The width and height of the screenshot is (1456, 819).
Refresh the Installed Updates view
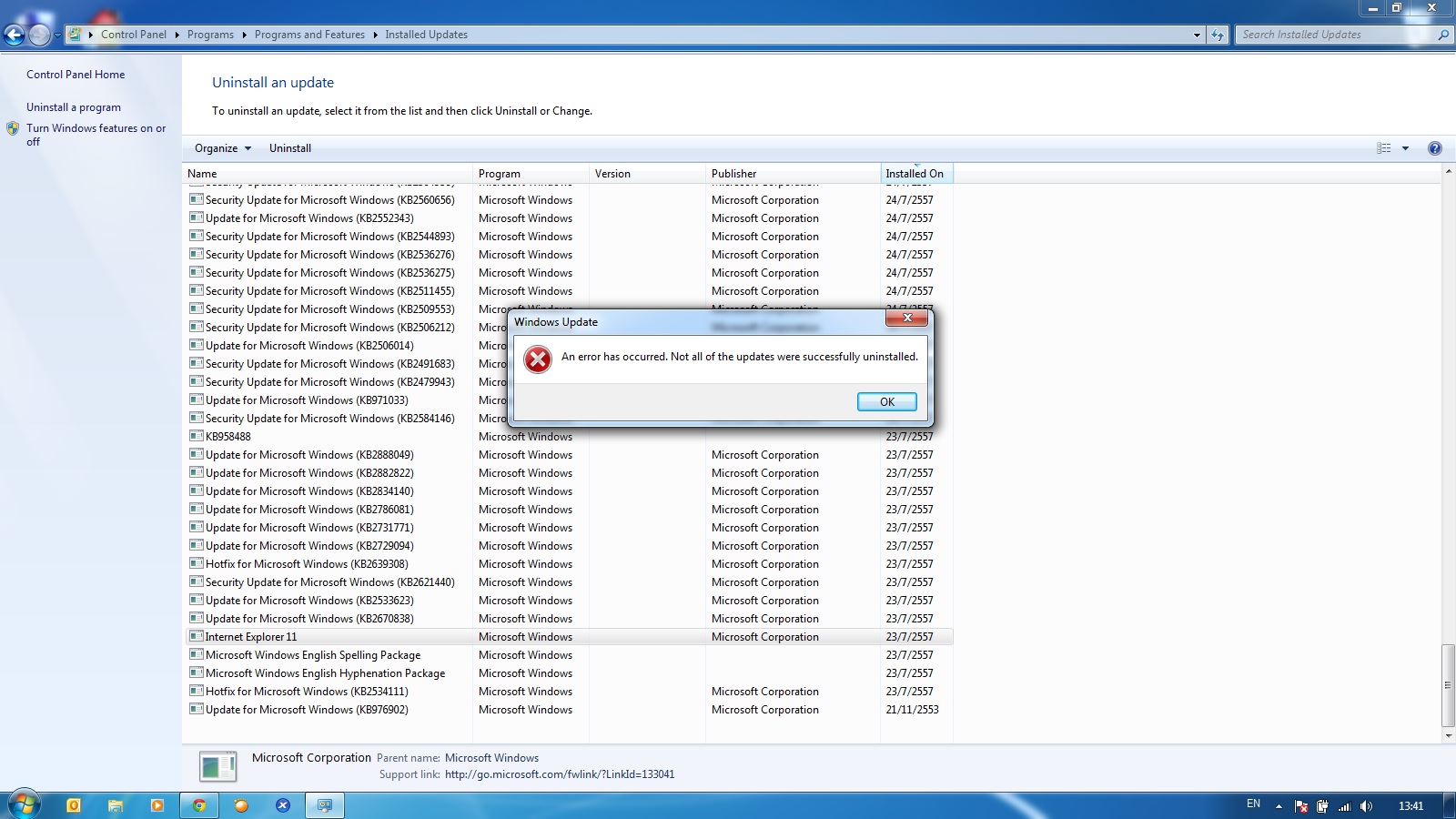1218,35
